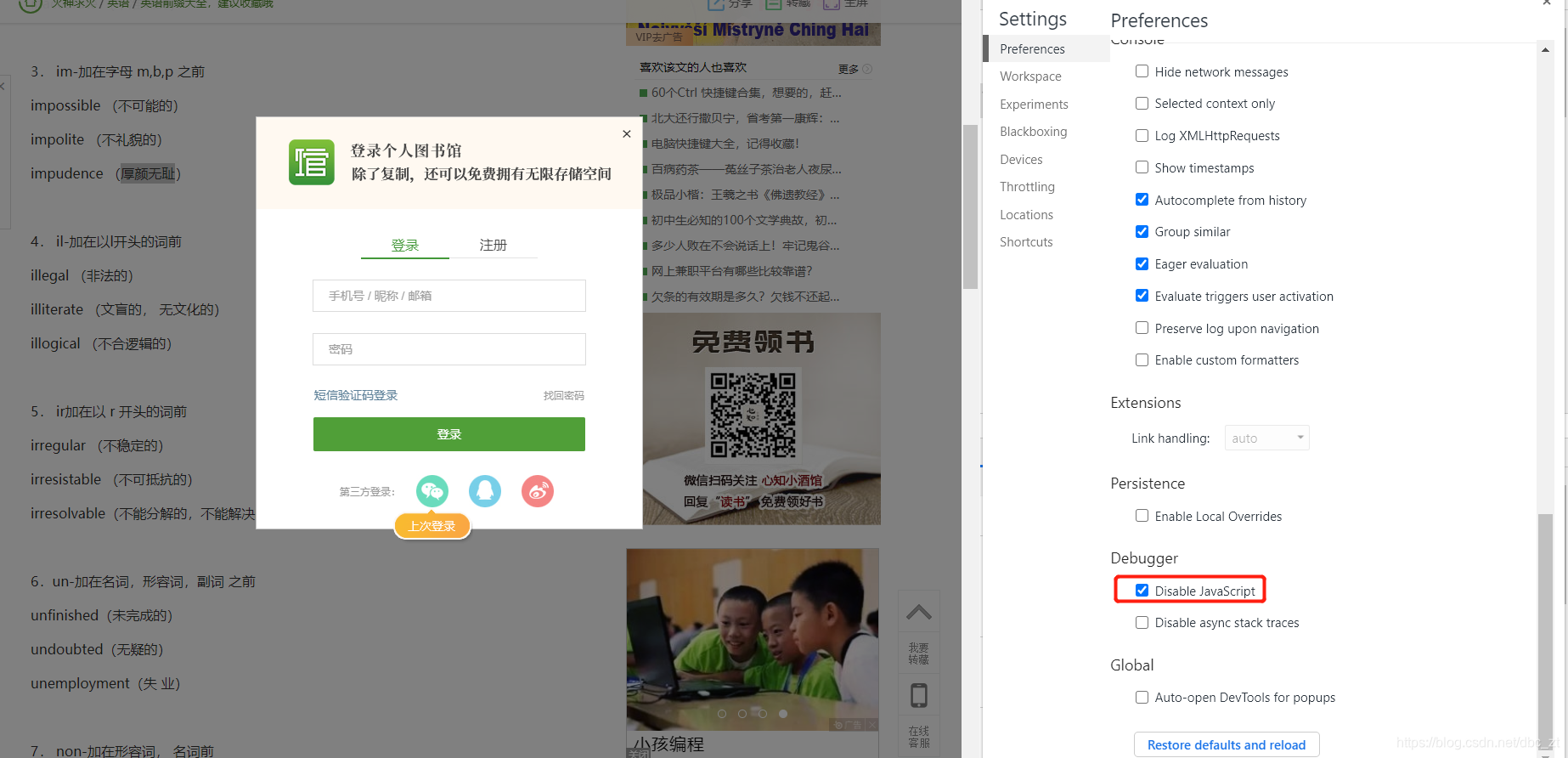This screenshot has height=758, width=1568.
Task: Click the 找回密码 link
Action: (x=564, y=395)
